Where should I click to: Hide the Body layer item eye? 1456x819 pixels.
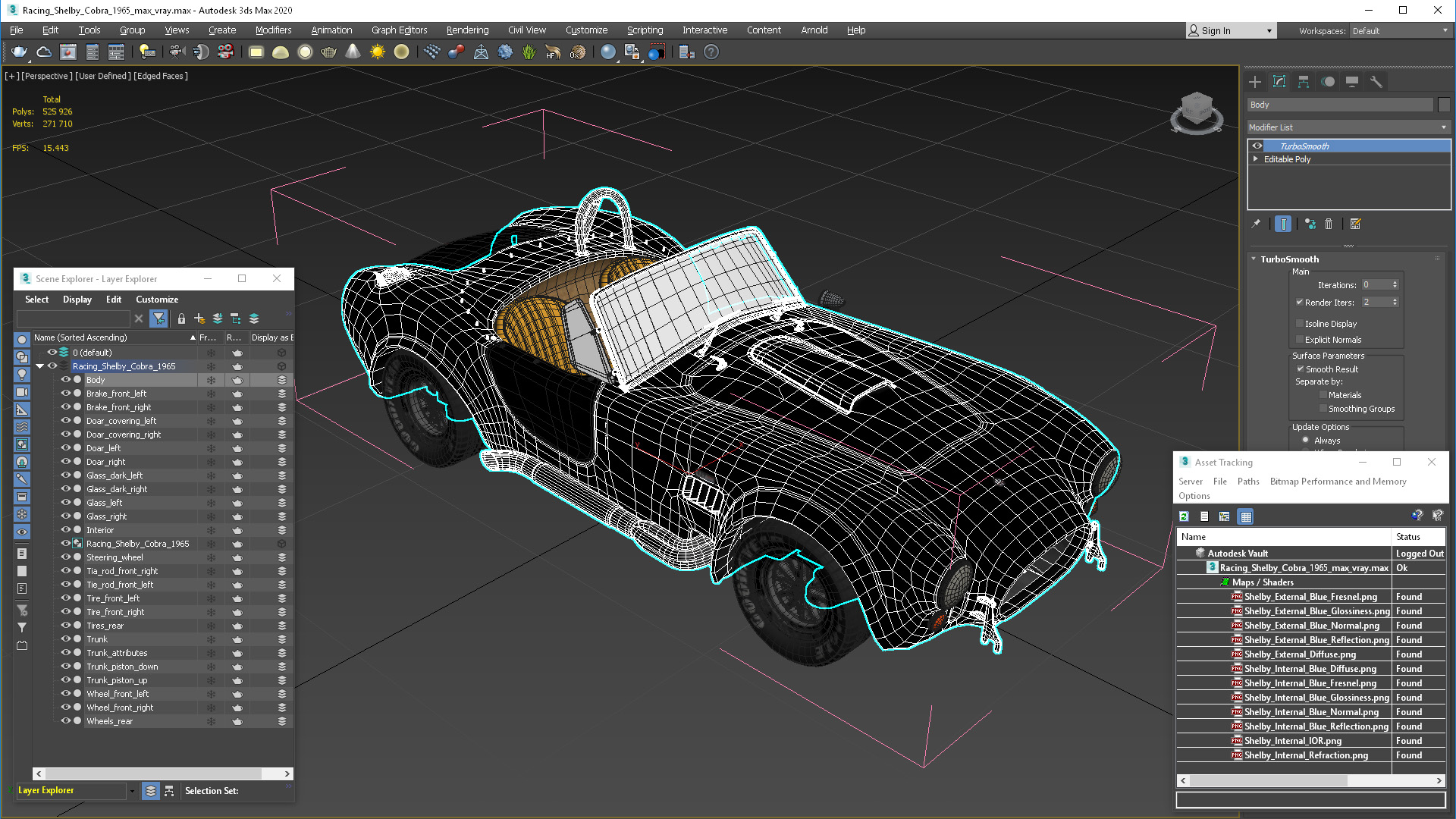coord(66,379)
